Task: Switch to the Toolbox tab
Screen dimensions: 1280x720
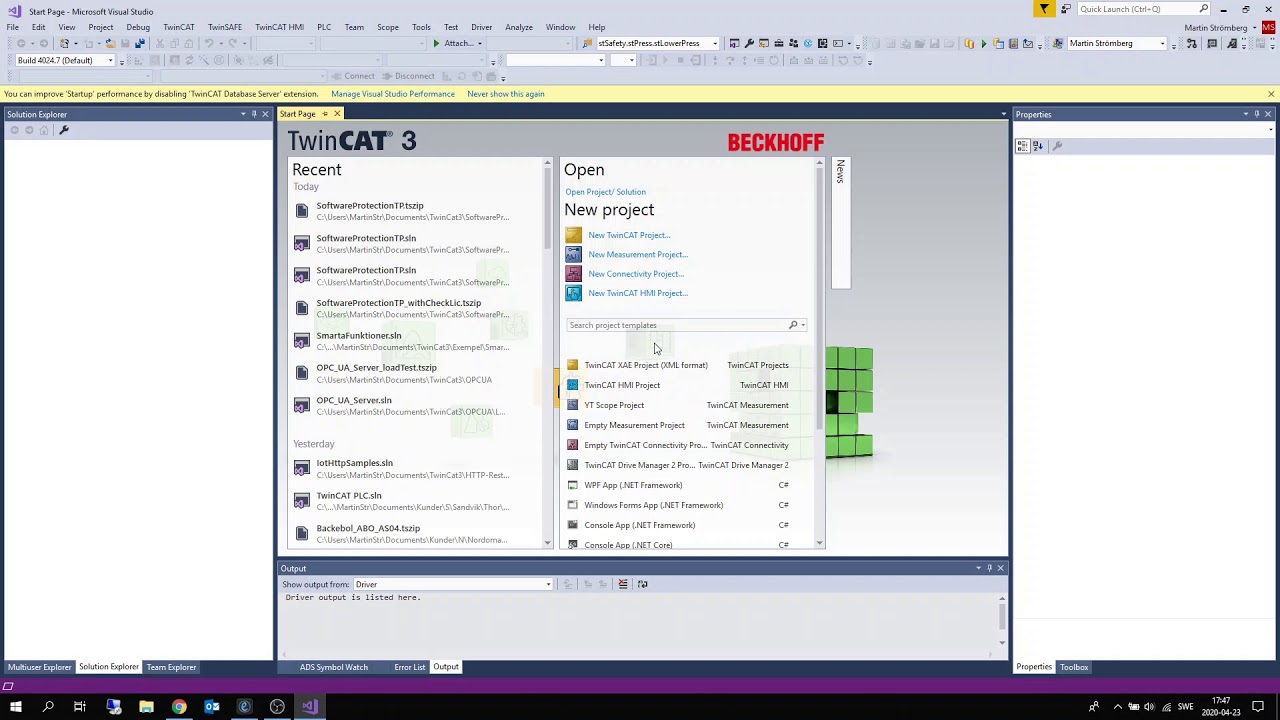Action: click(x=1074, y=667)
